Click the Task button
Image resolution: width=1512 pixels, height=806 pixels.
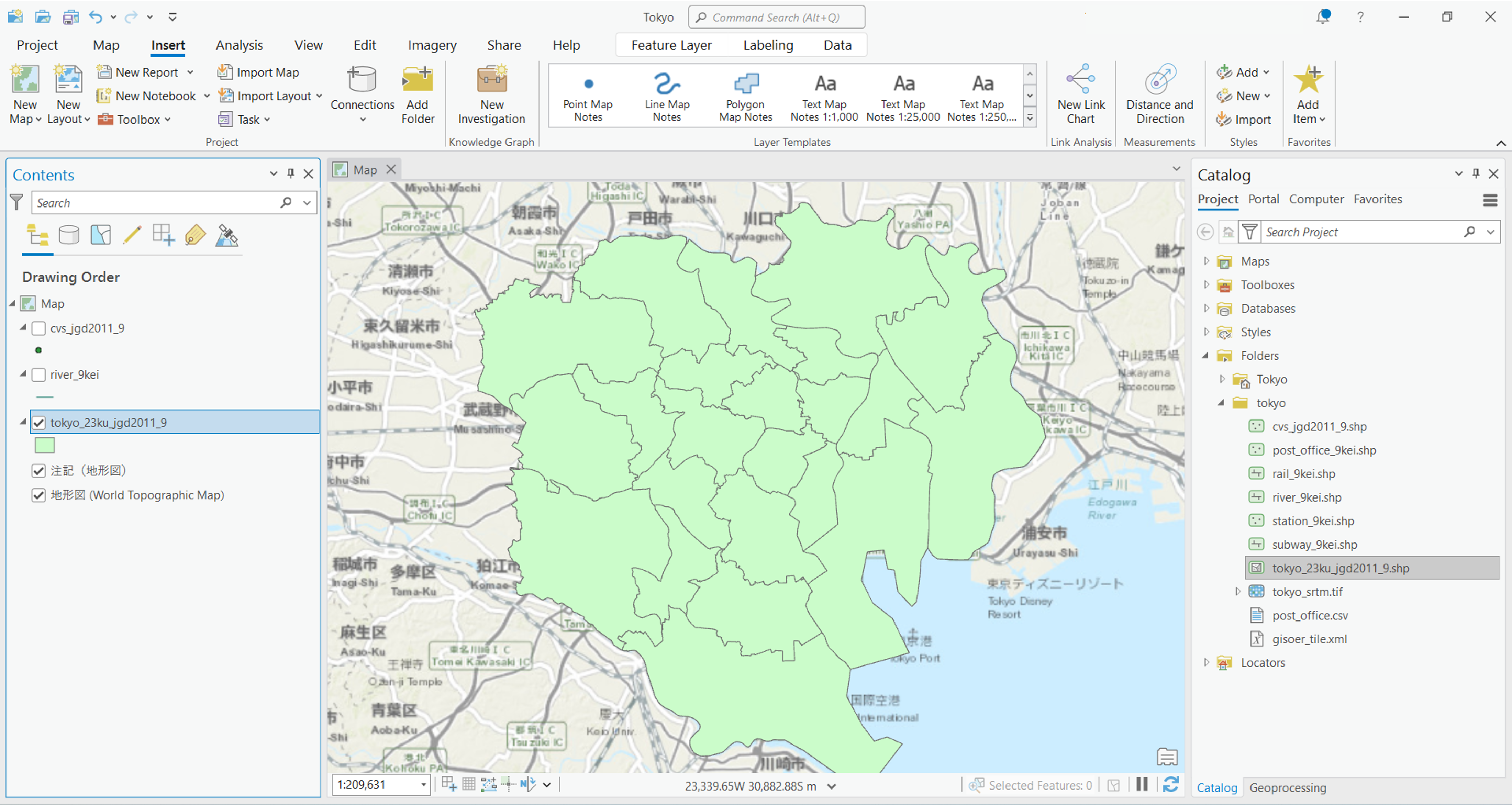click(244, 119)
